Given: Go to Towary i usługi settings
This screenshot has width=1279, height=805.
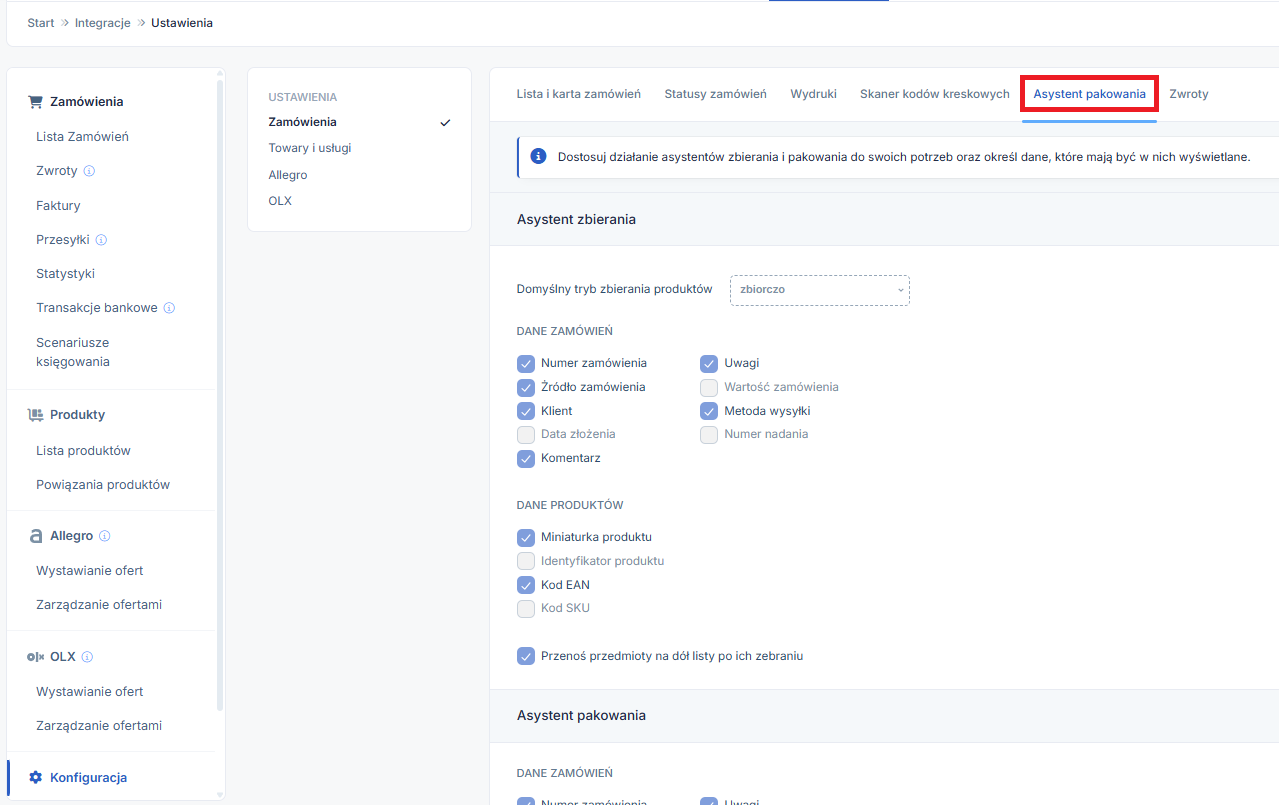Looking at the screenshot, I should tap(309, 148).
